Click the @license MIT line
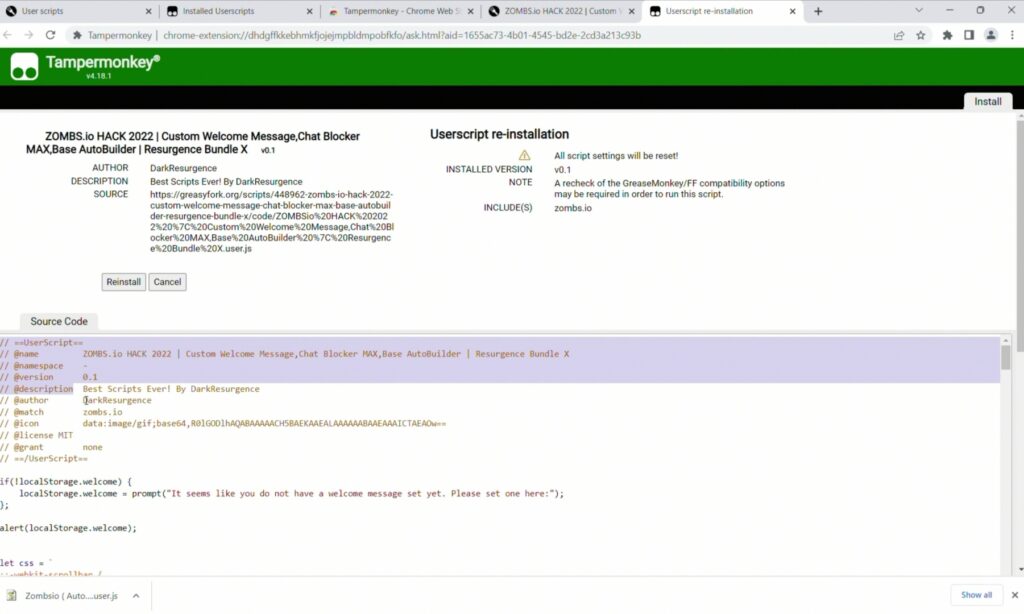This screenshot has width=1024, height=614. click(37, 435)
